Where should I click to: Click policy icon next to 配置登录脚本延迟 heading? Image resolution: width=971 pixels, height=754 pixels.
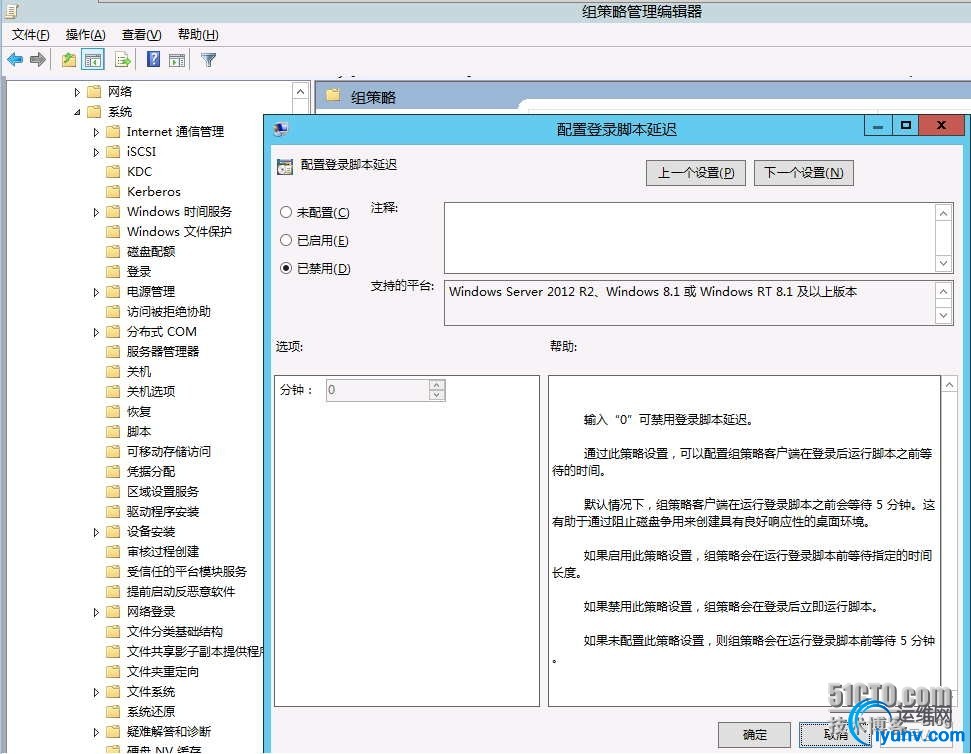click(x=285, y=166)
